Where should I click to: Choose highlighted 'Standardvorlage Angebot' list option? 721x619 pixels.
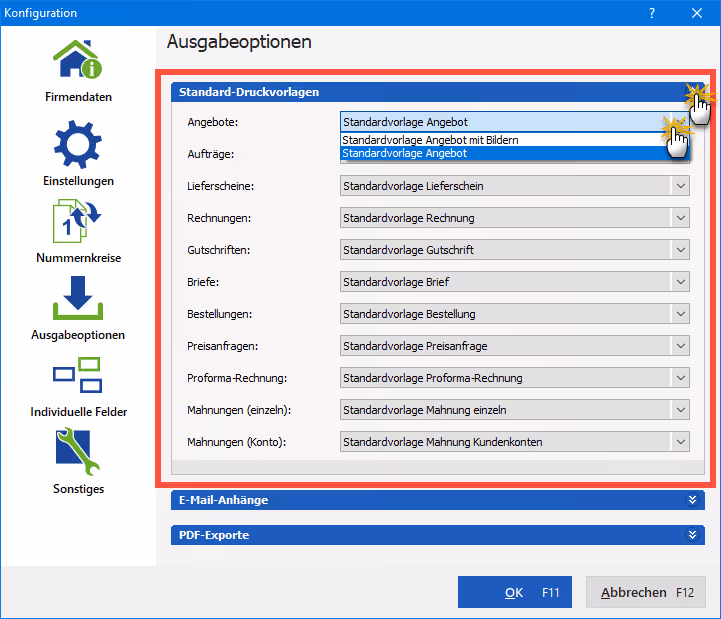click(x=515, y=153)
